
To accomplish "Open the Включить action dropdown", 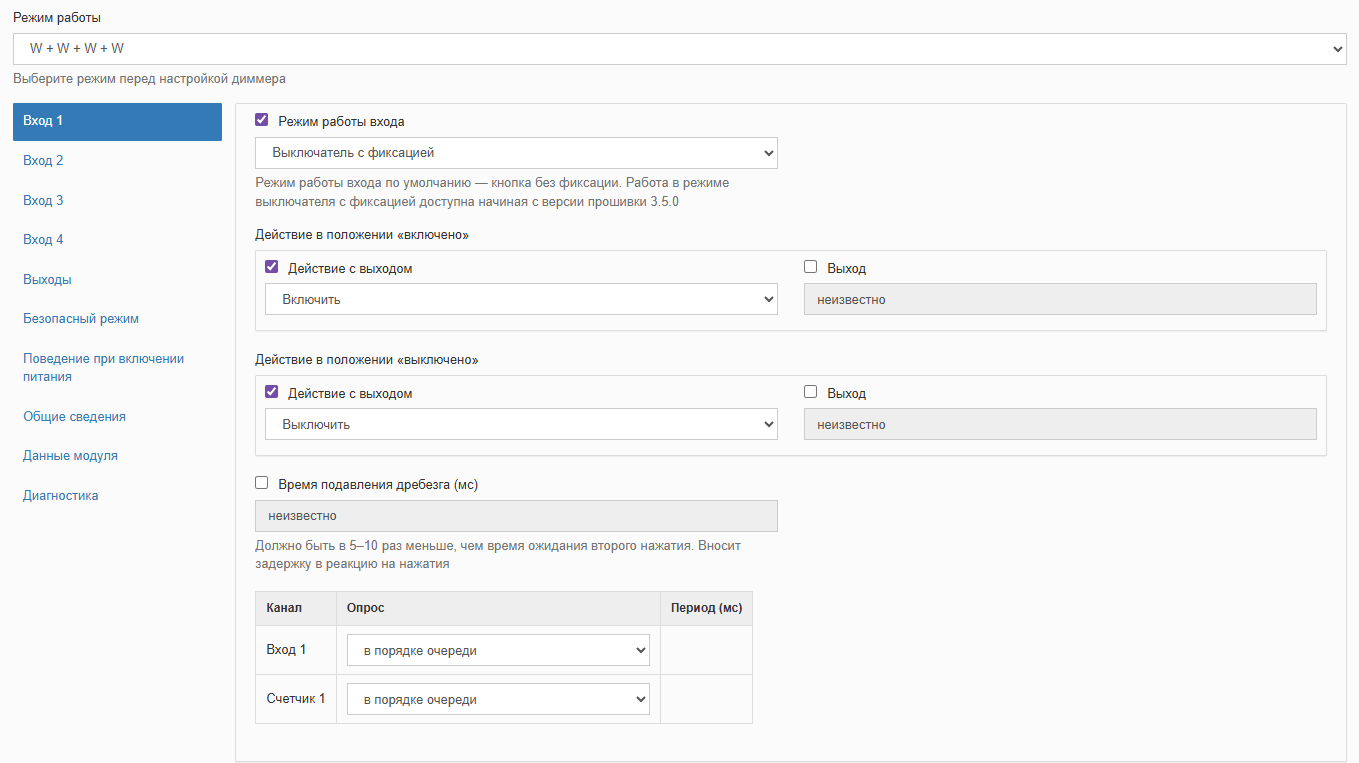I will click(x=520, y=299).
